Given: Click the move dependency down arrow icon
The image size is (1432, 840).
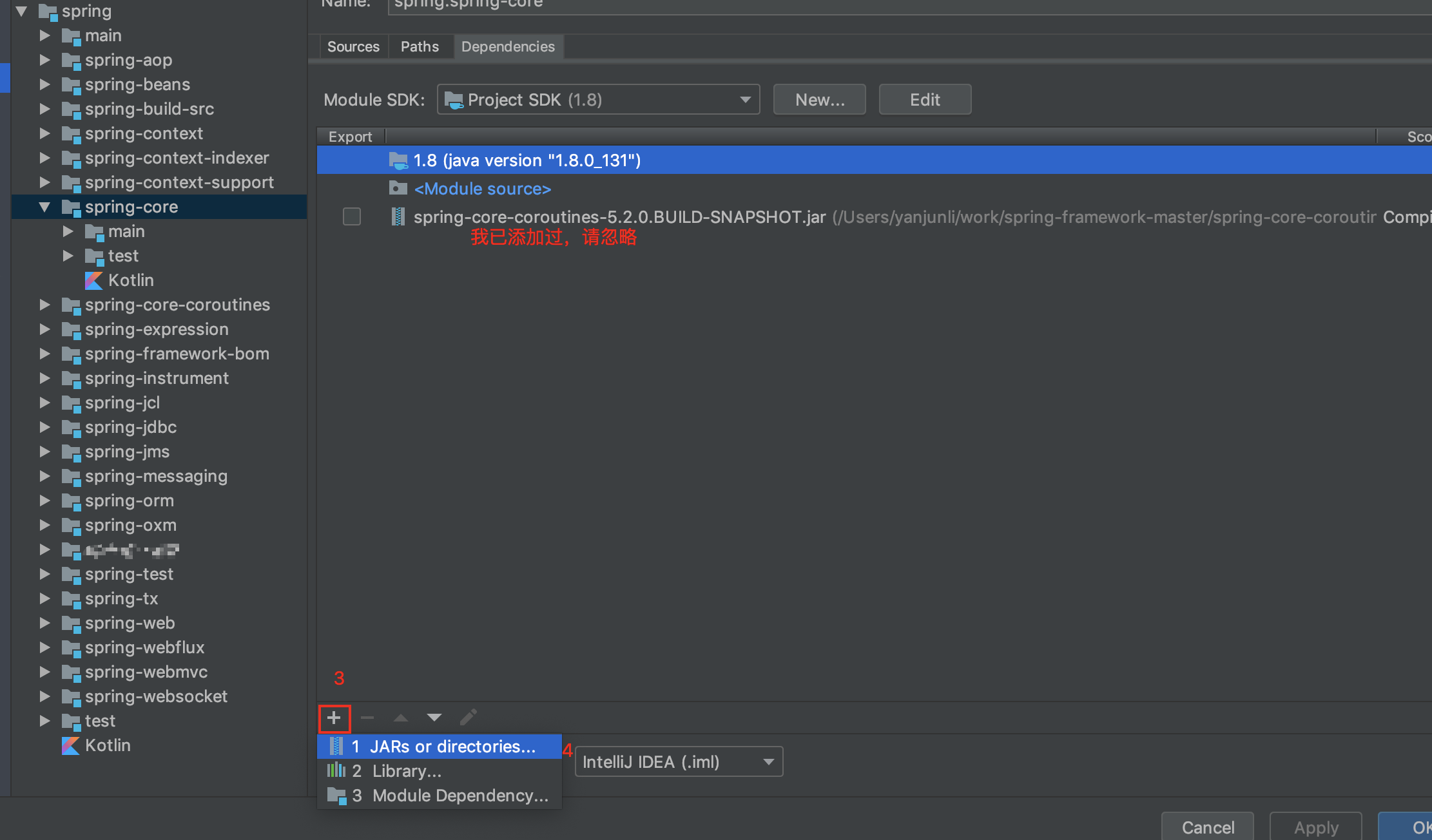Looking at the screenshot, I should tap(434, 717).
